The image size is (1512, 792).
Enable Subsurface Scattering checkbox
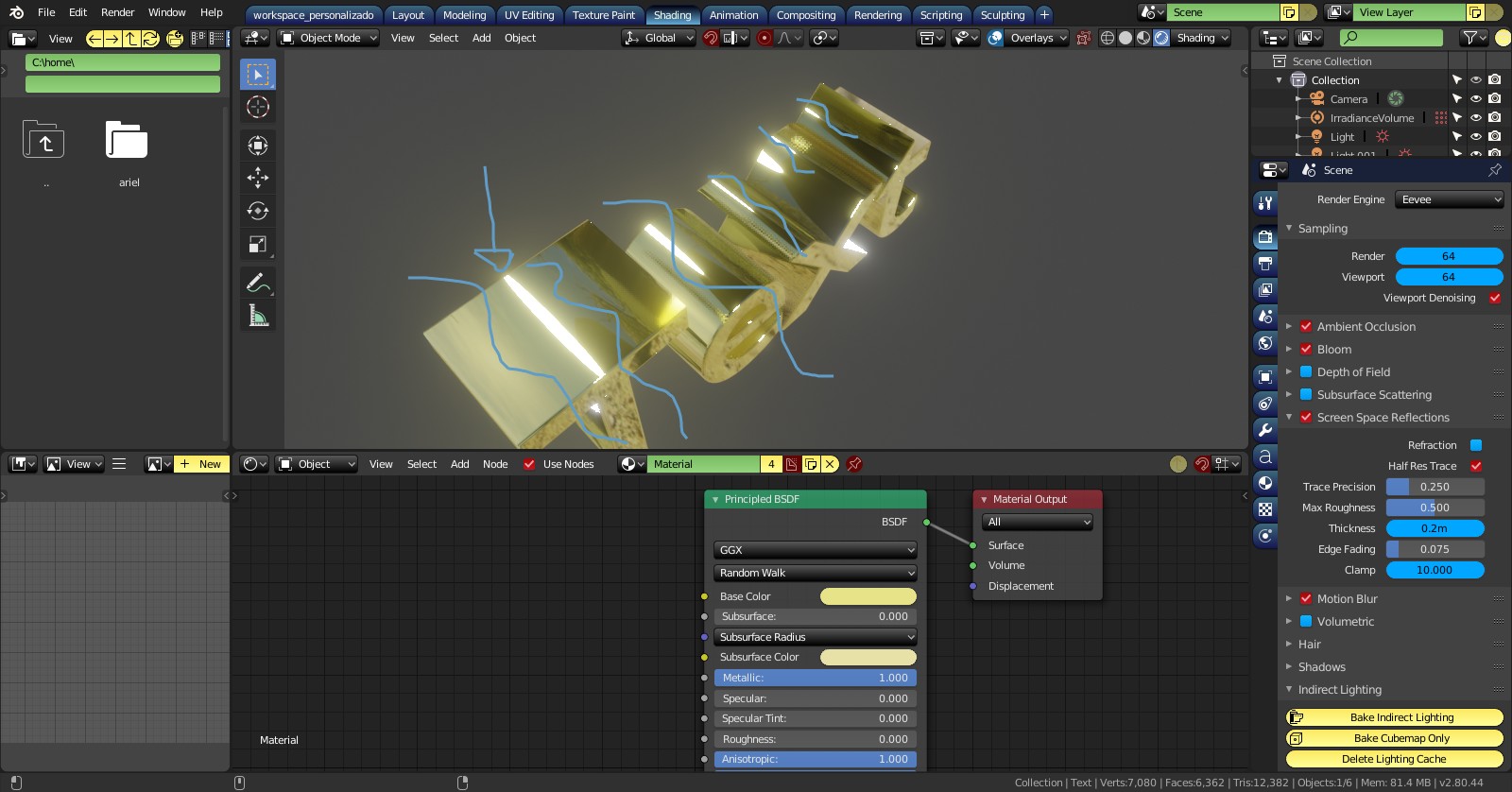(x=1306, y=395)
